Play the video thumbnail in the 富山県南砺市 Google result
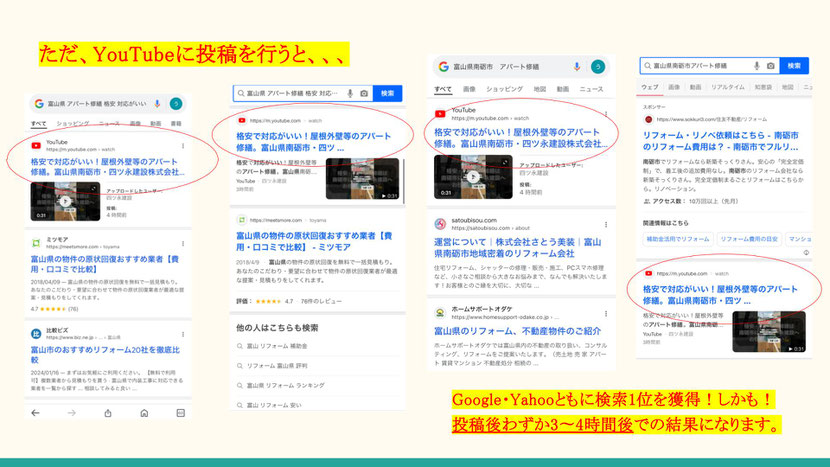830x467 pixels. coord(473,177)
